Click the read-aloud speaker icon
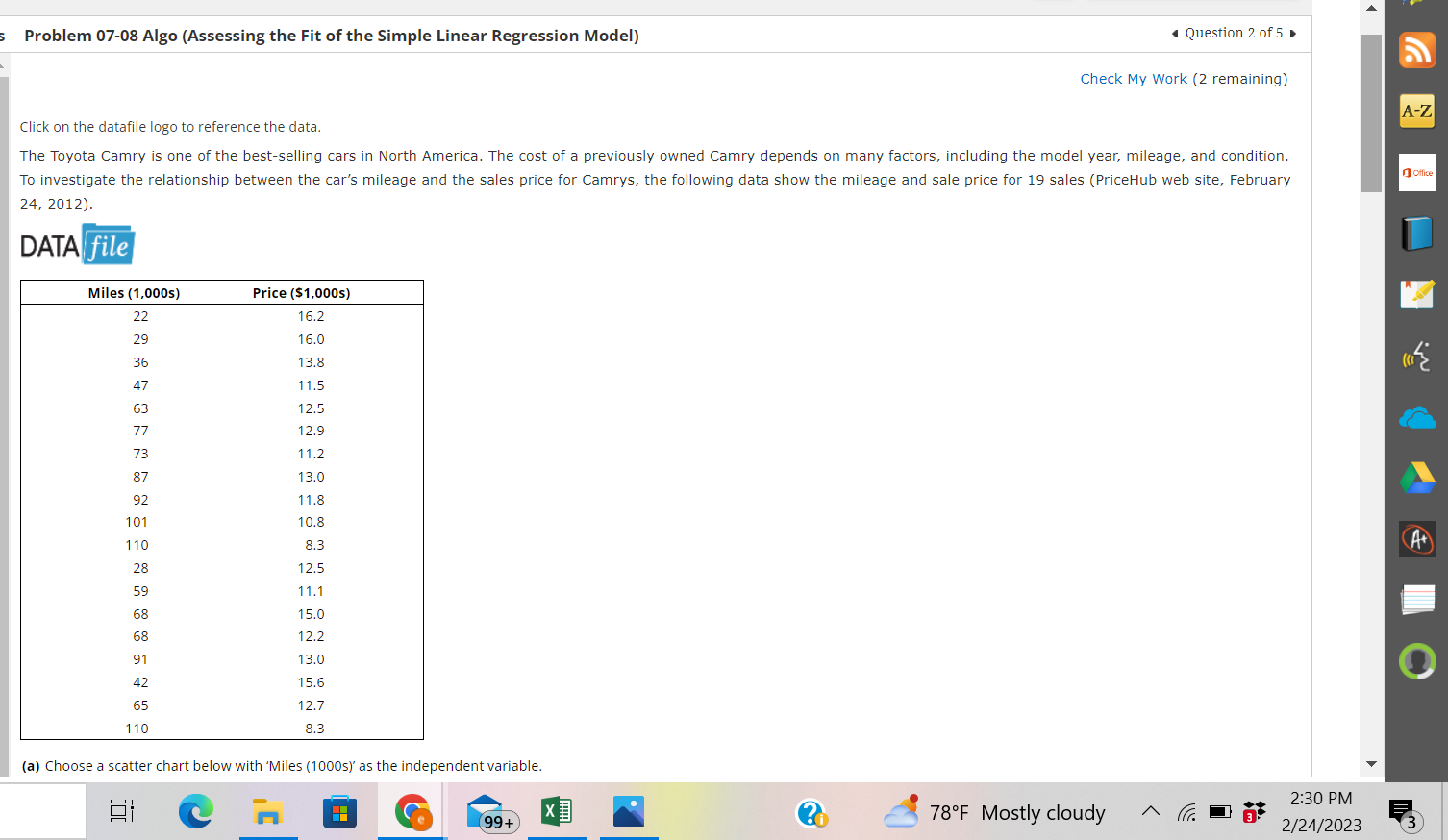 point(1417,356)
